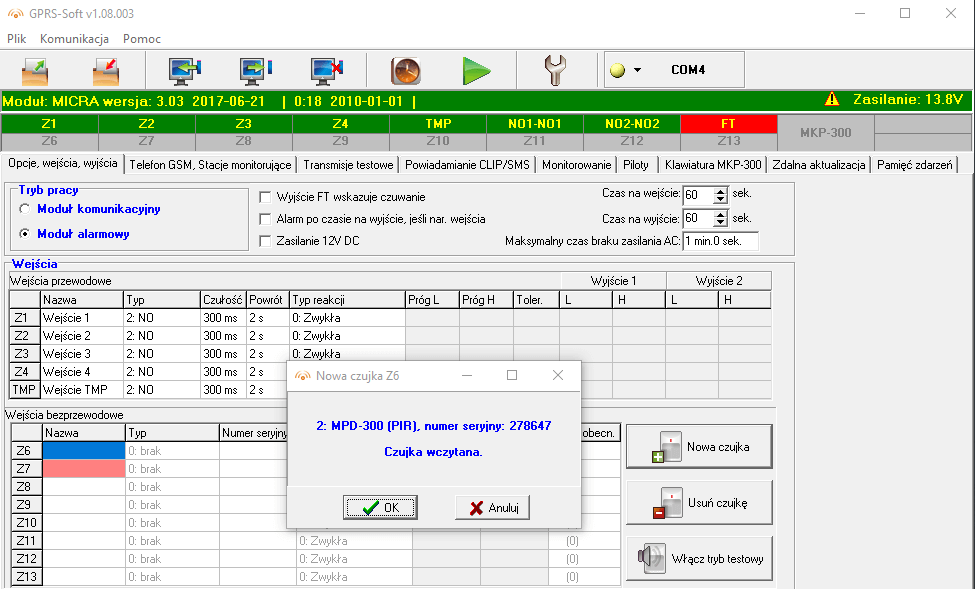Start connection using the green play icon
This screenshot has height=589, width=975.
(477, 71)
